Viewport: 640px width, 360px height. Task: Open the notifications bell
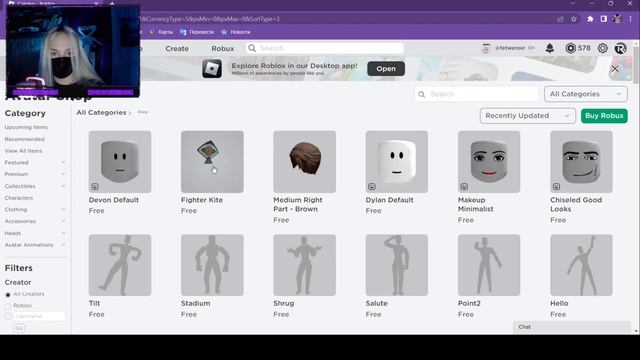click(x=550, y=48)
